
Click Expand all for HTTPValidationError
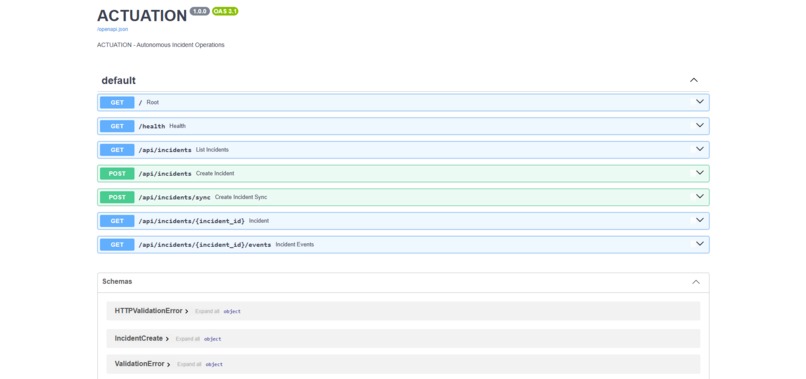(207, 311)
